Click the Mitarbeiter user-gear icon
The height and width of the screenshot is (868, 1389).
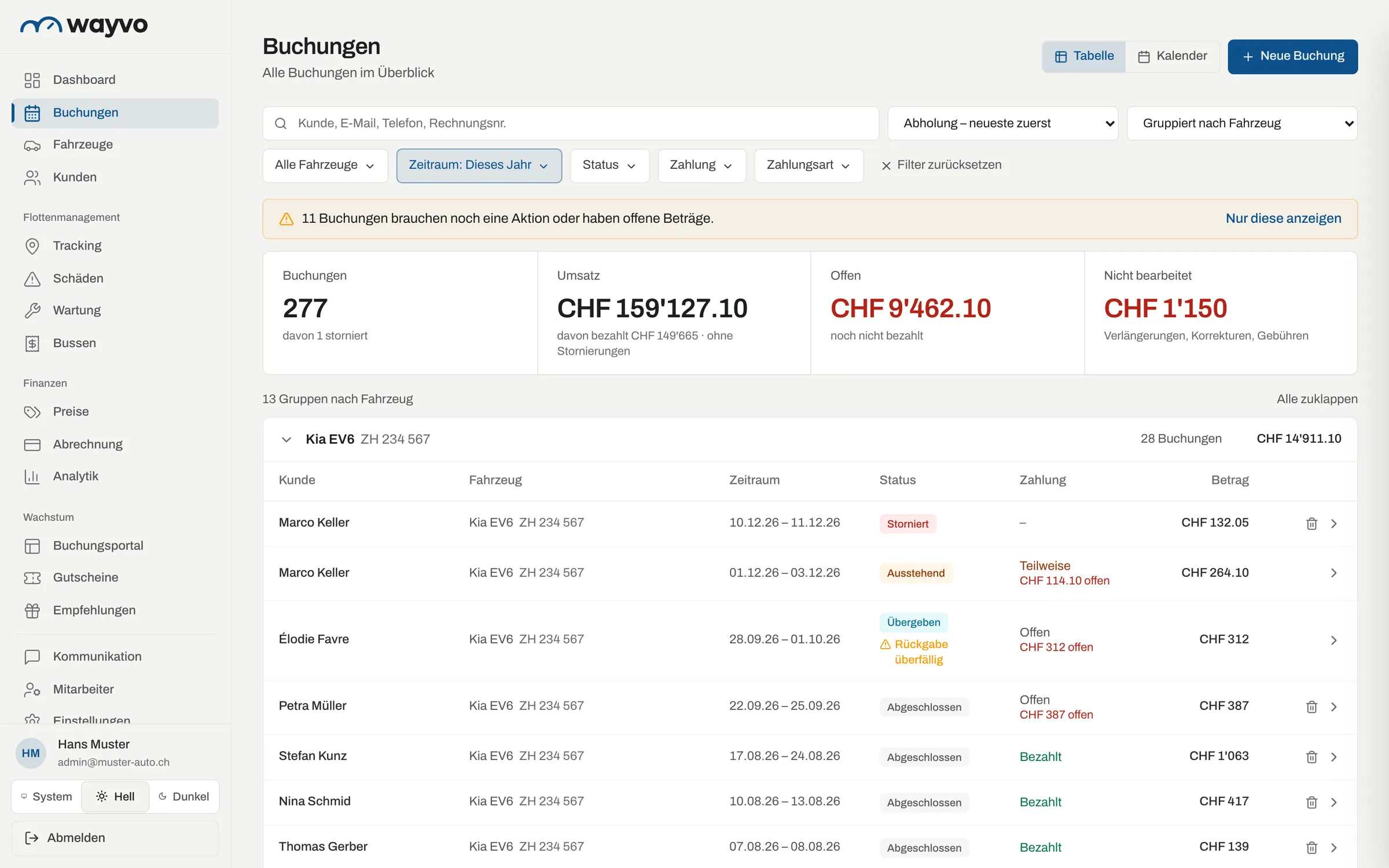coord(32,690)
